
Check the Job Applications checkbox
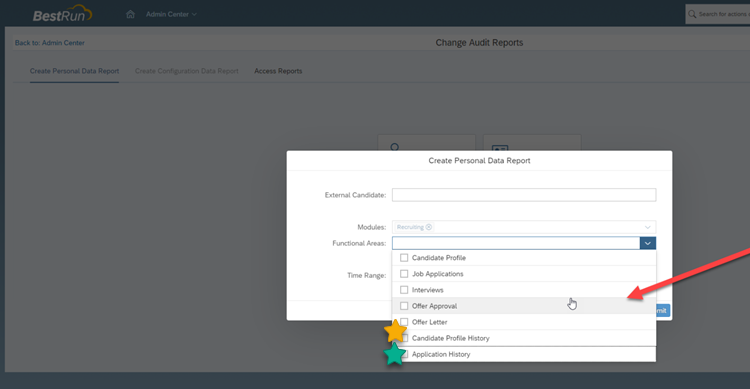(404, 274)
